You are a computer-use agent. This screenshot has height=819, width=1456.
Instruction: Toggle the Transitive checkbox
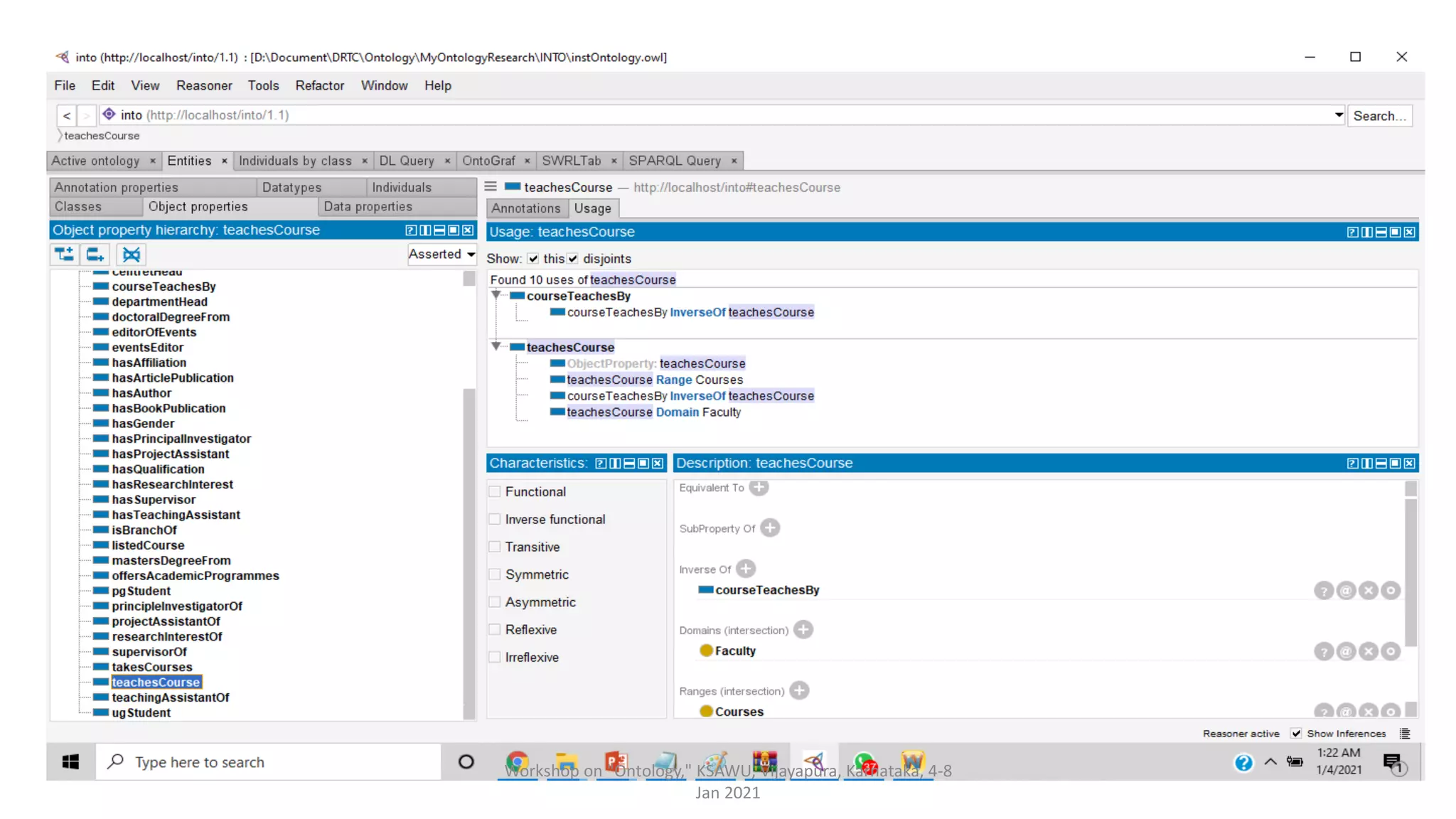tap(495, 547)
